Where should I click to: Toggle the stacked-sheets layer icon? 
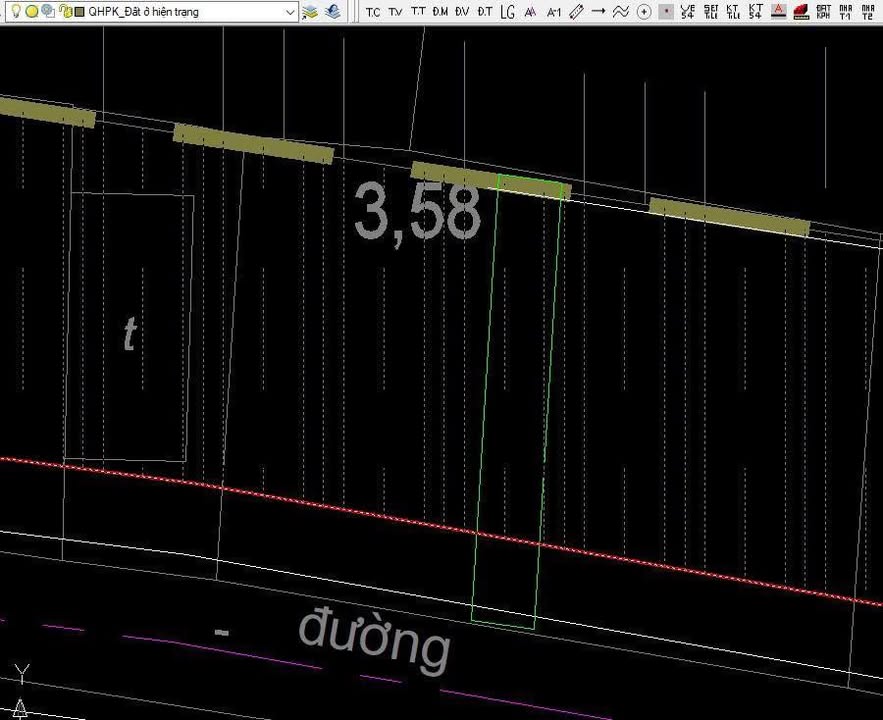coord(312,12)
